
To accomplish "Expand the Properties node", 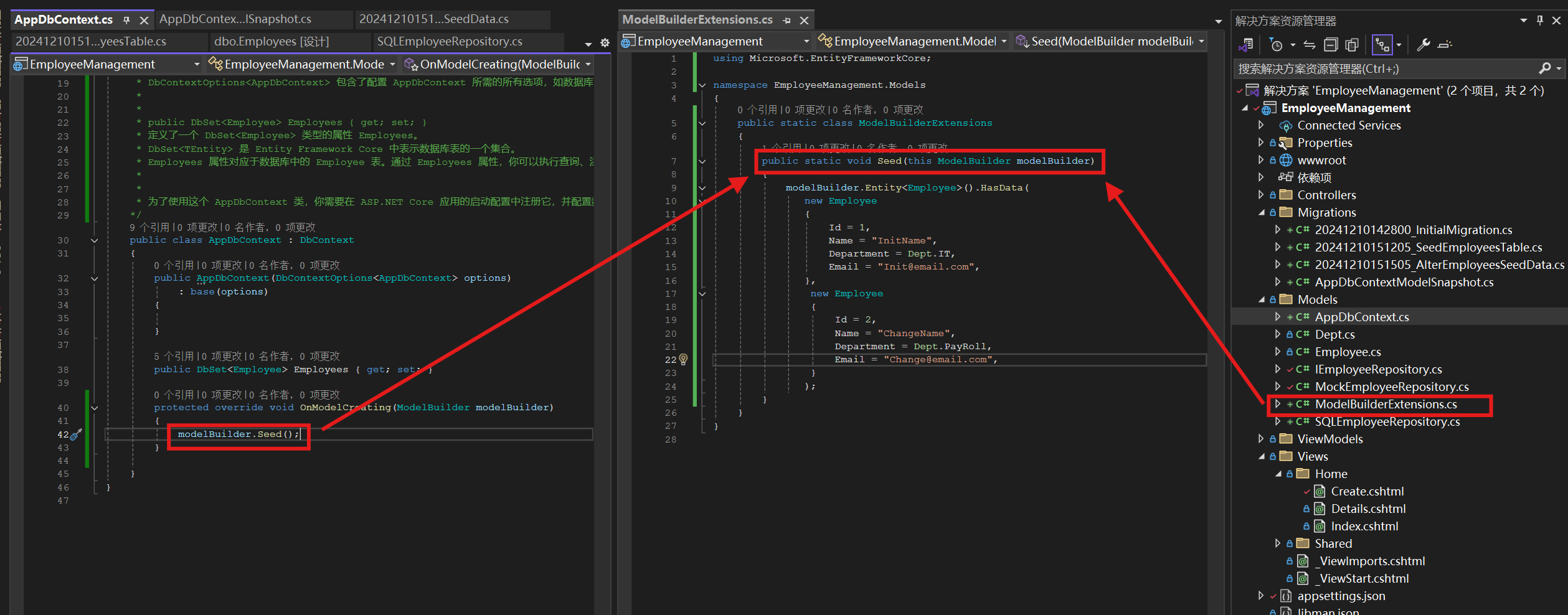I will click(1261, 143).
